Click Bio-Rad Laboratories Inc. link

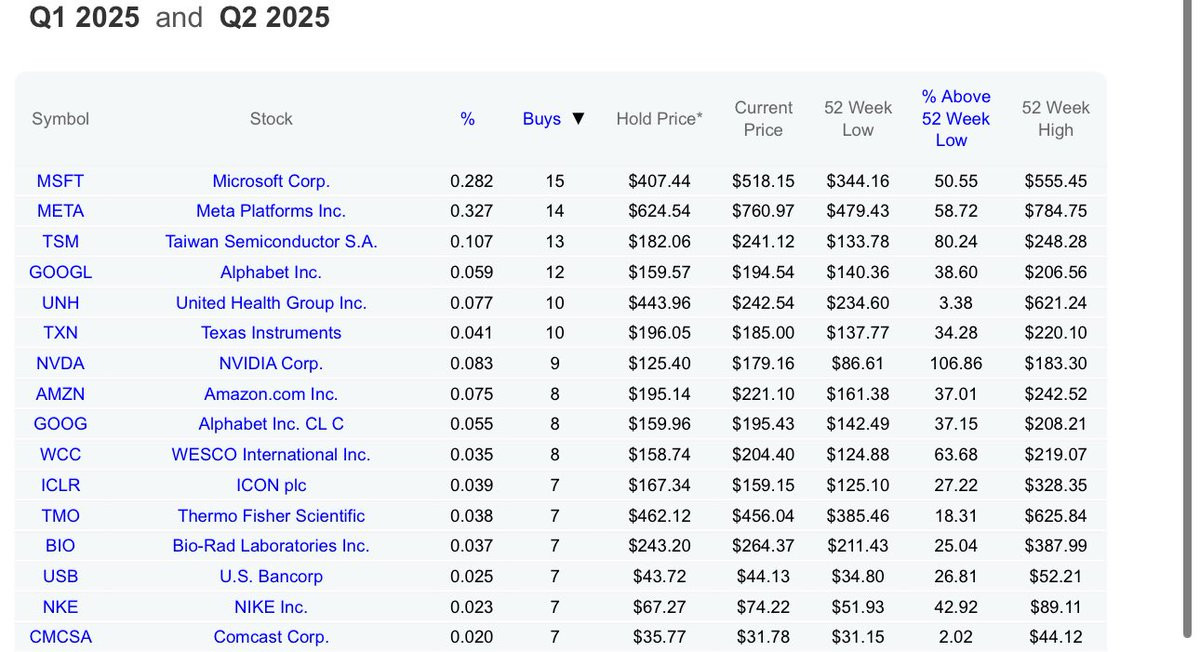(x=271, y=546)
